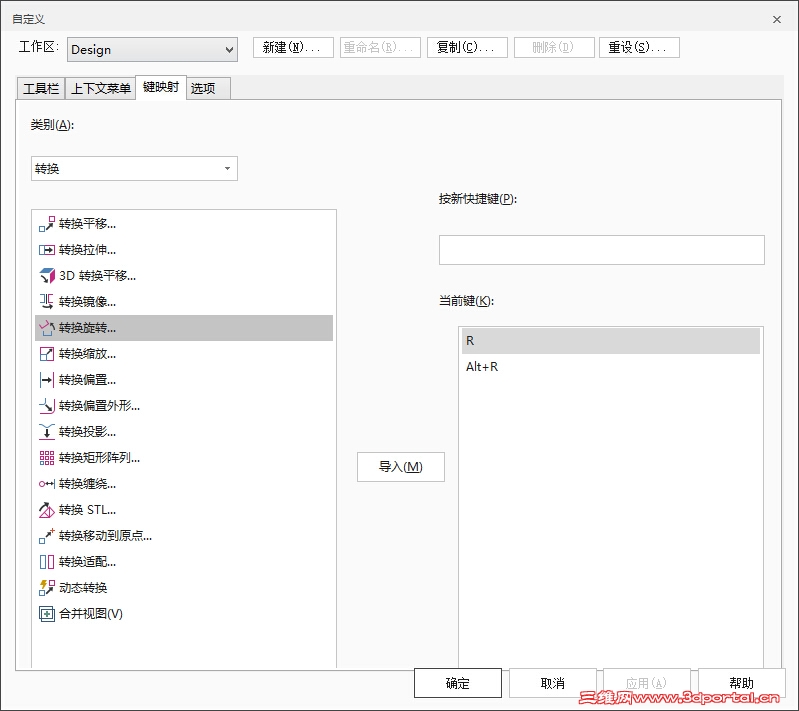Open 帮助 help button
799x711 pixels.
pyautogui.click(x=741, y=683)
